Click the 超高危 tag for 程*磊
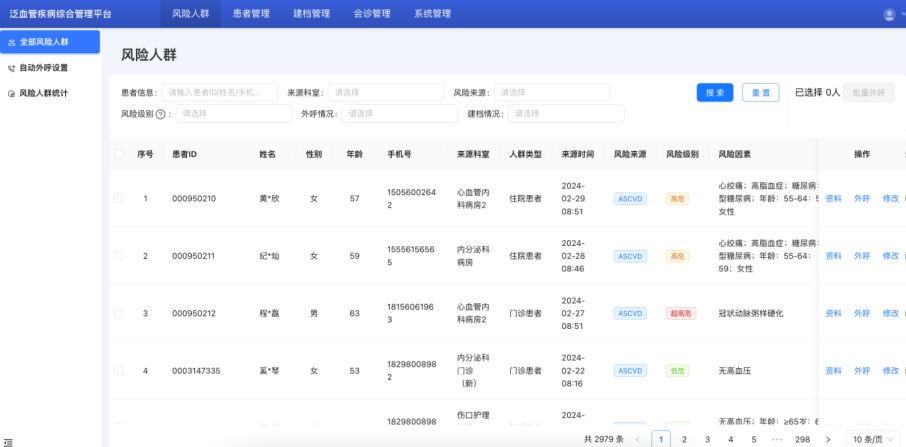Screen dimensions: 906x447 pyautogui.click(x=681, y=314)
